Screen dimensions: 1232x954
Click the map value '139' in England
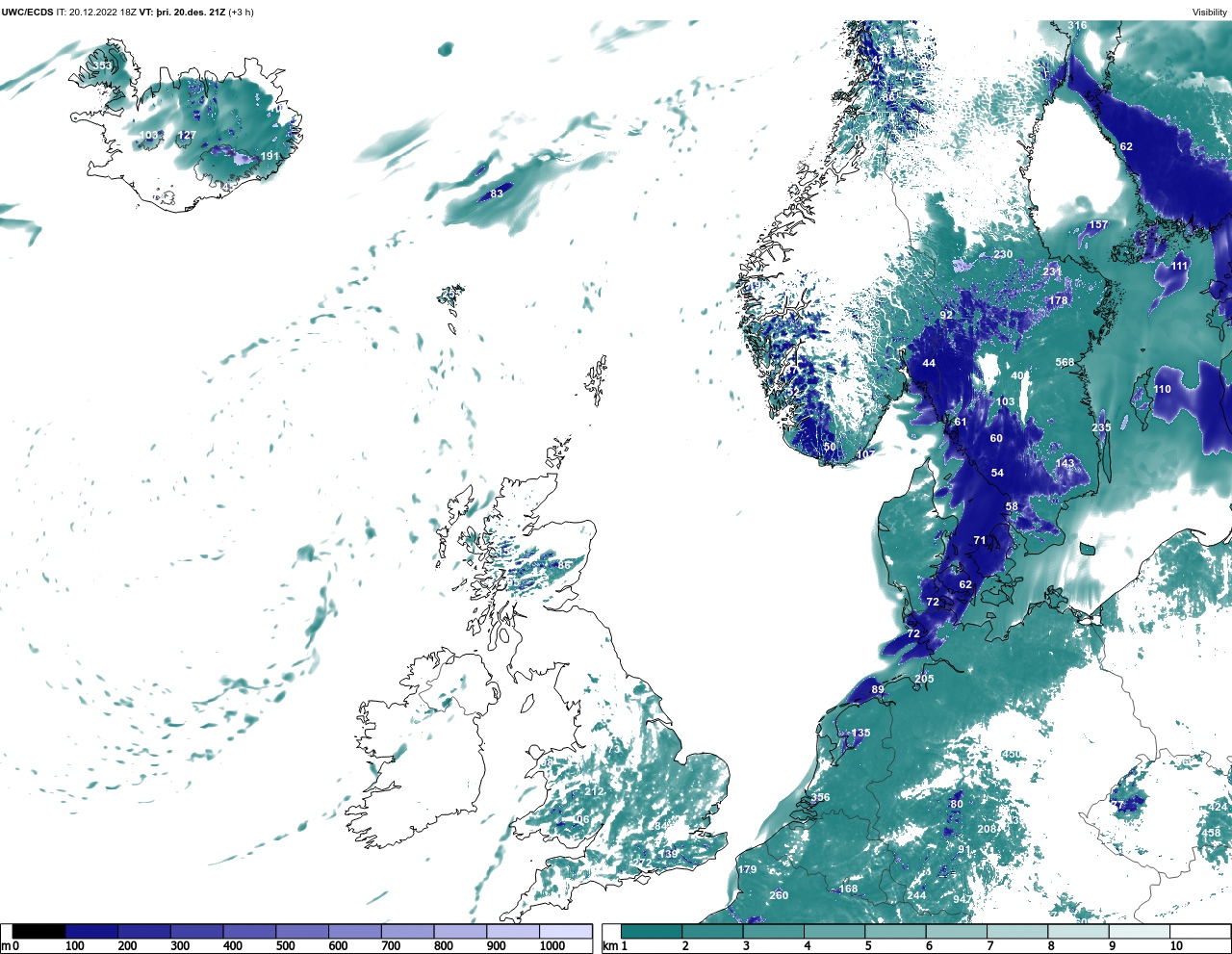[x=668, y=855]
